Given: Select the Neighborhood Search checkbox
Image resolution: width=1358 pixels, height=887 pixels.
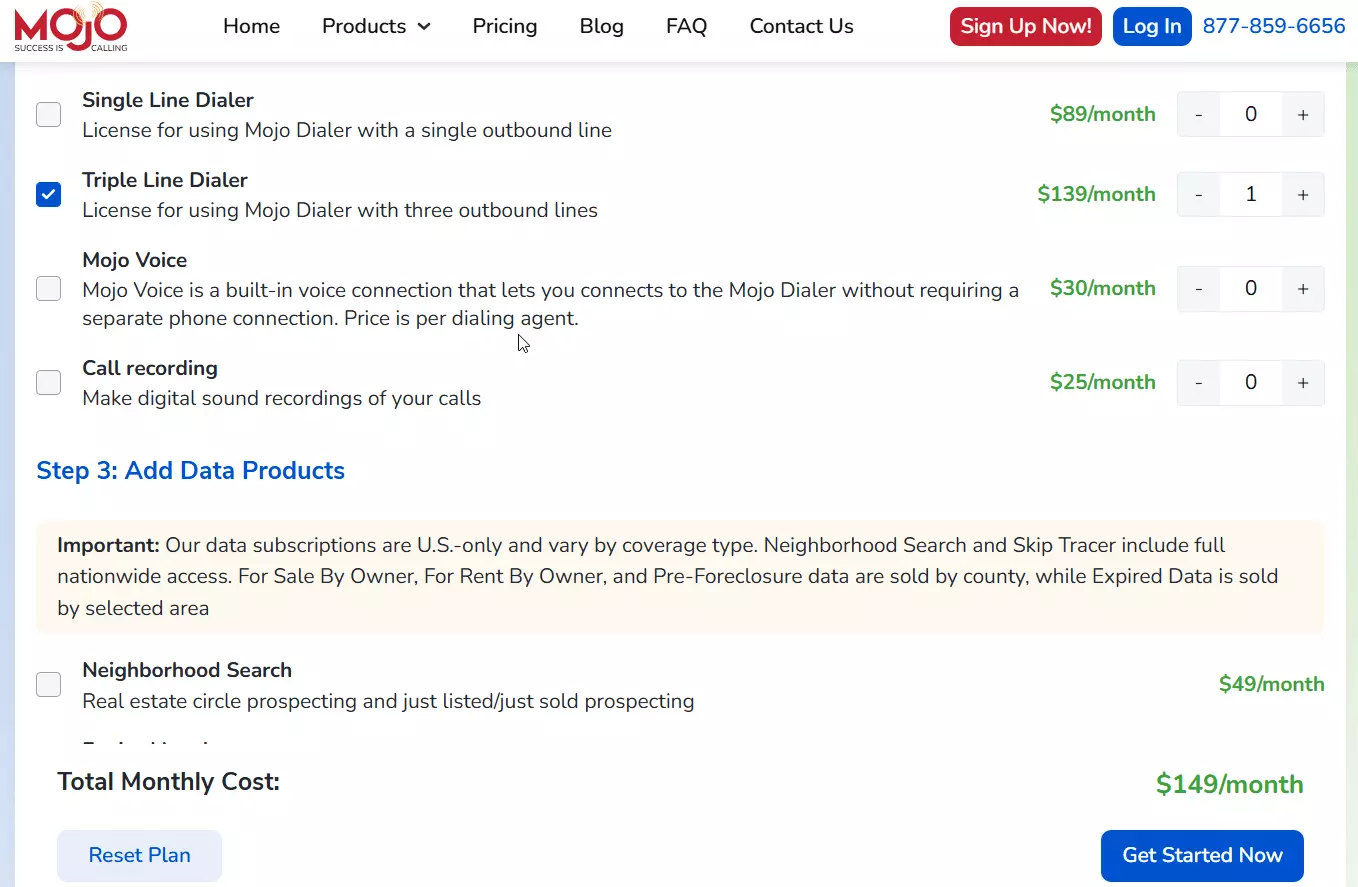Looking at the screenshot, I should tap(49, 685).
